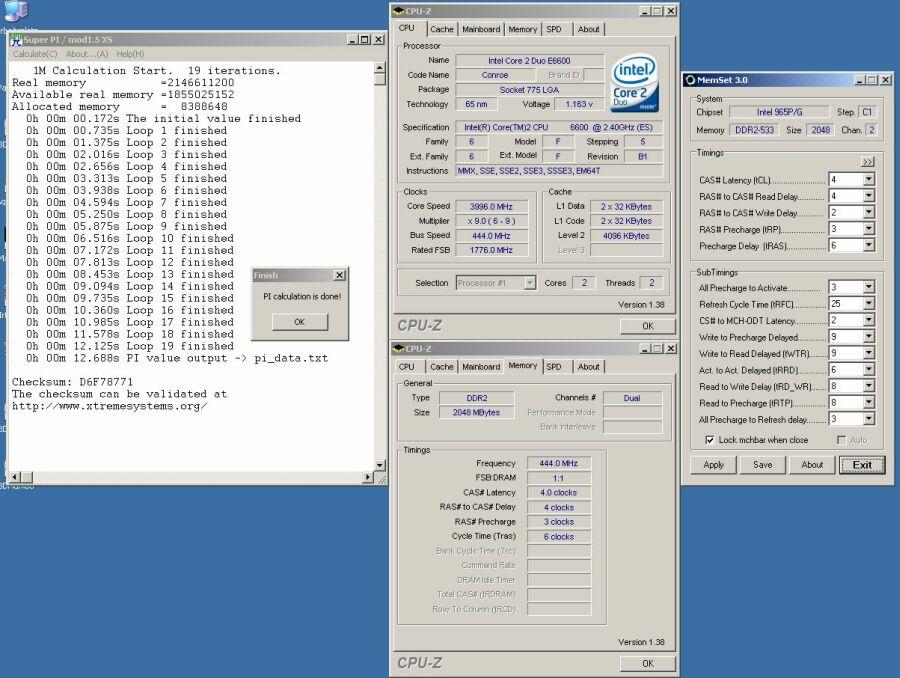This screenshot has width=900, height=678.
Task: Click the CAS# Latency value '4.0 clocks'
Action: point(558,493)
